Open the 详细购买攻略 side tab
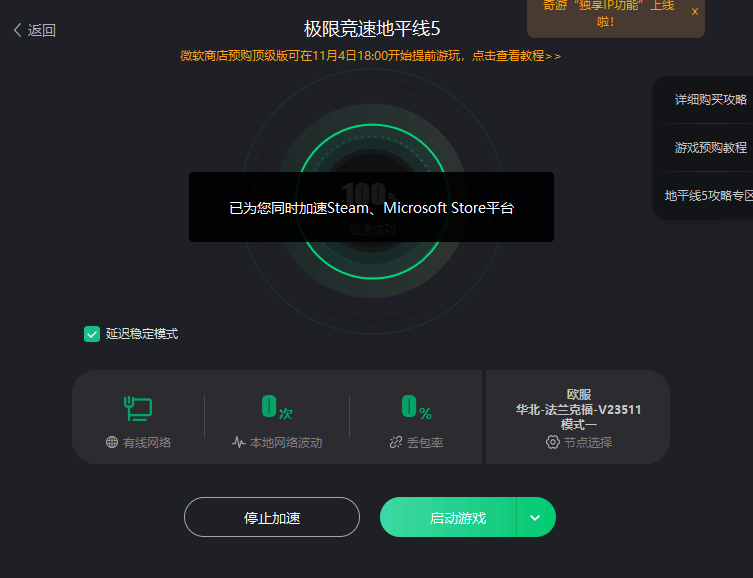The image size is (753, 578). 711,100
